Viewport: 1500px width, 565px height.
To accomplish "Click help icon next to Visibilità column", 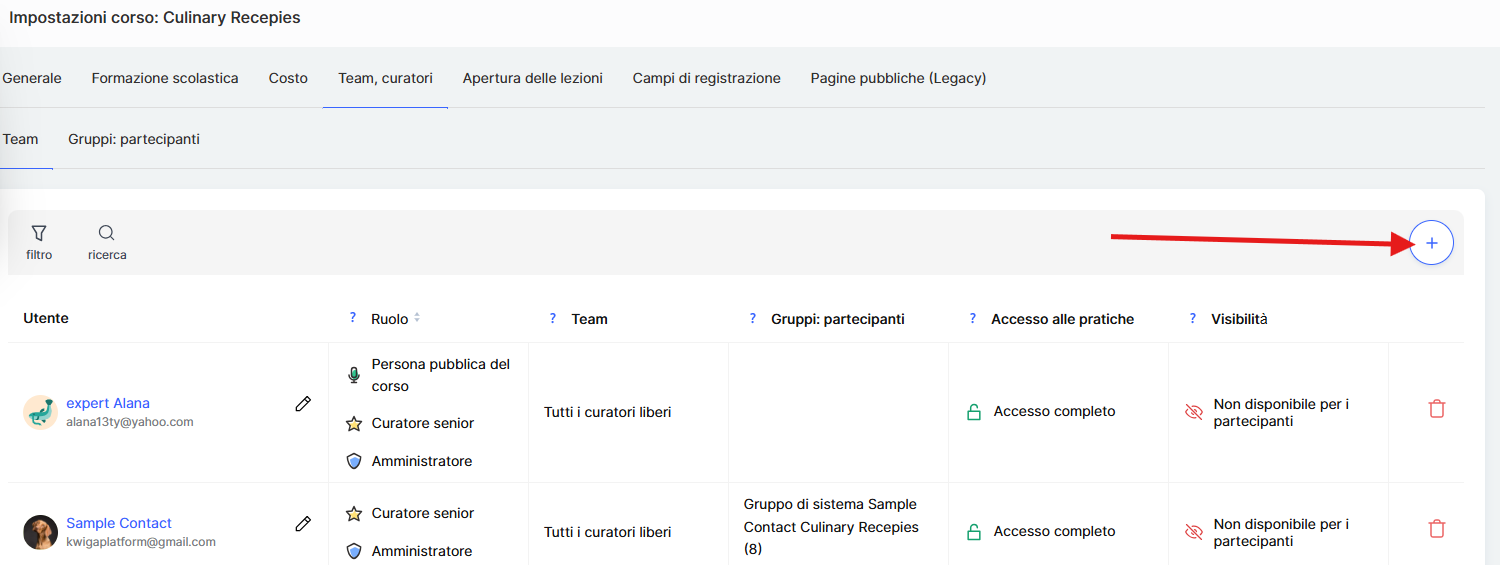I will tap(1192, 318).
